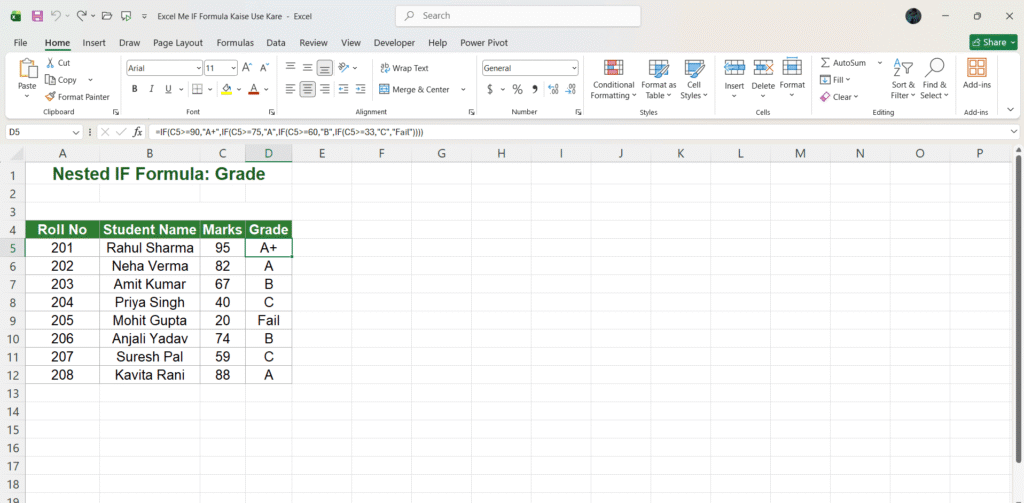1024x503 pixels.
Task: Switch to the Power Pivot tab
Action: tap(484, 42)
